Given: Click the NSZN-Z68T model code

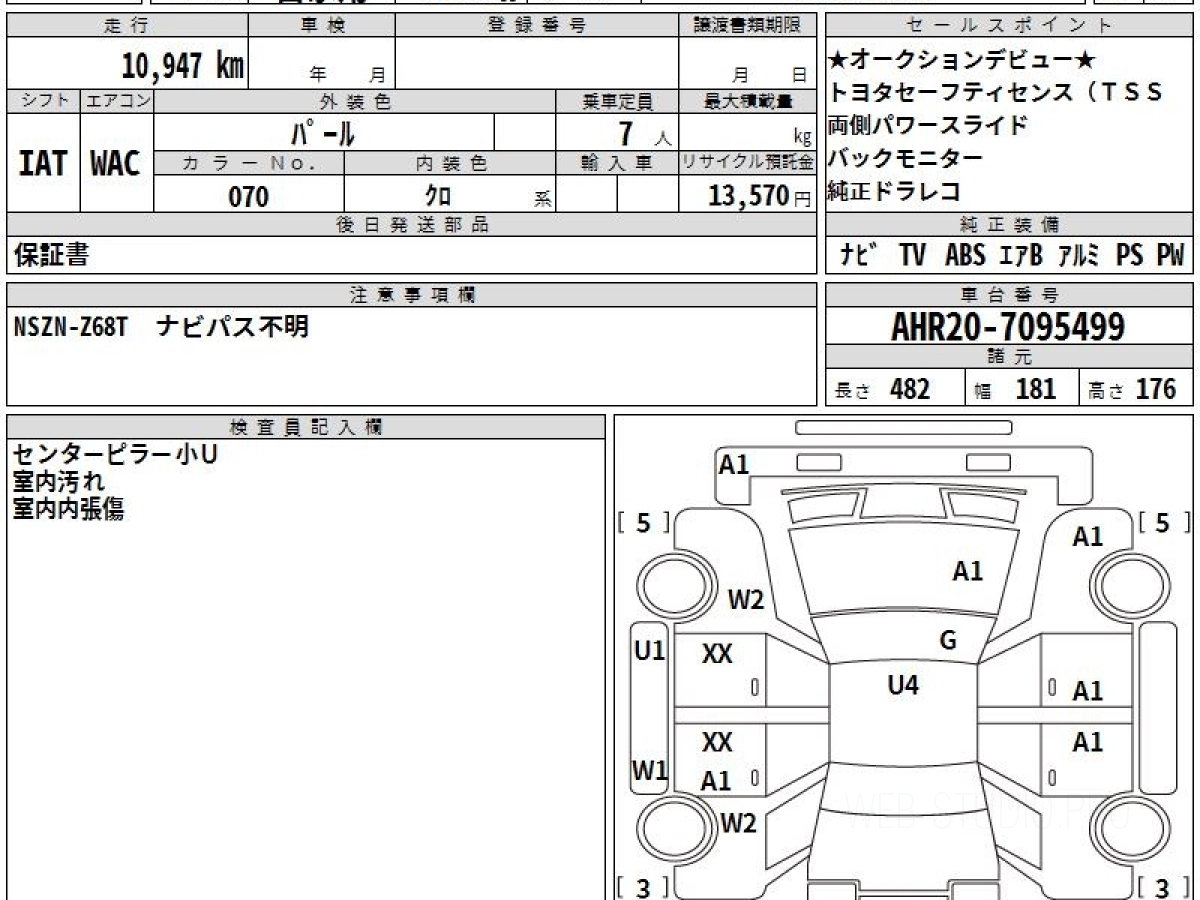Looking at the screenshot, I should click(x=71, y=327).
